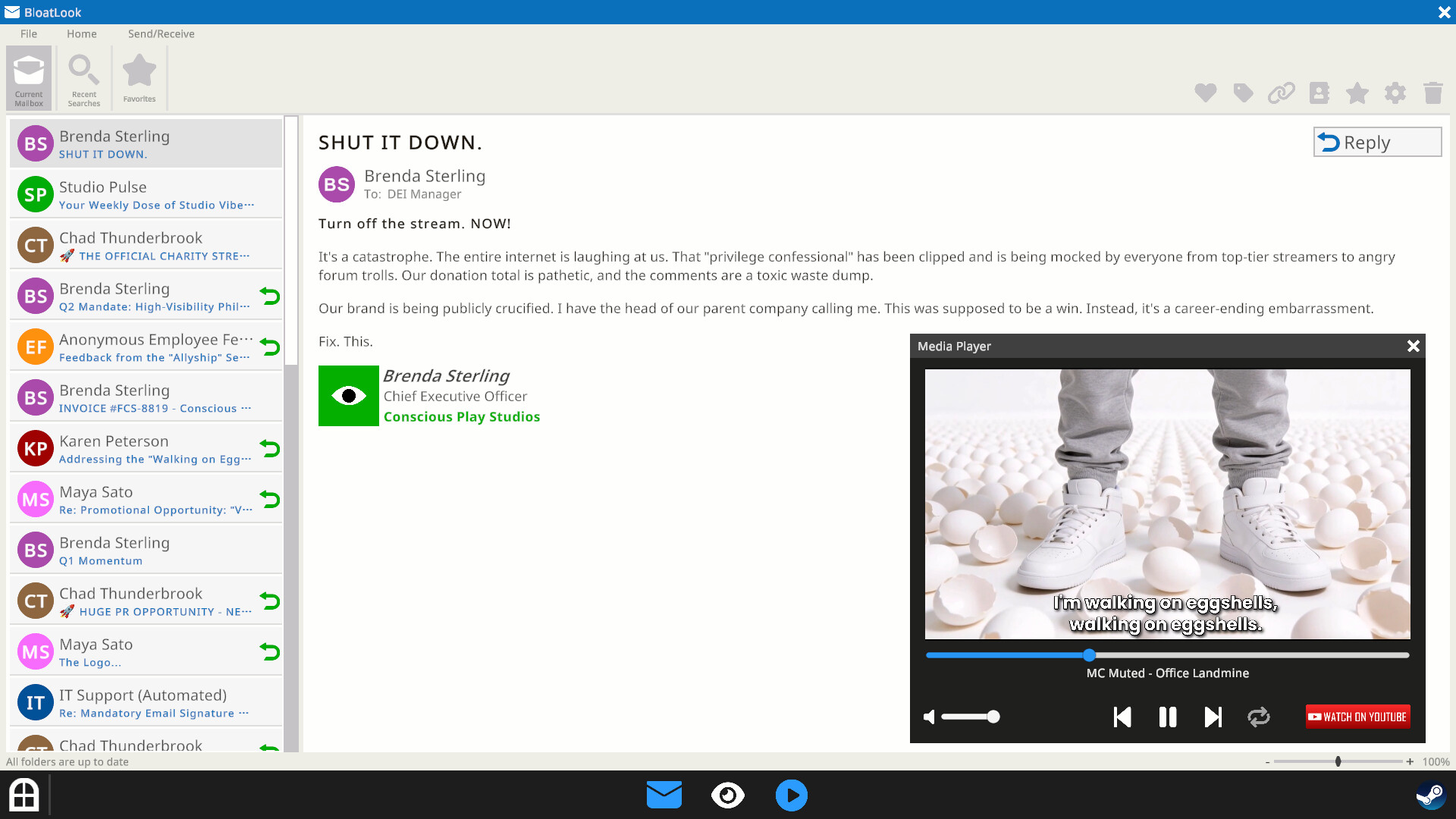The width and height of the screenshot is (1456, 819).
Task: Open the Send/Receive menu
Action: click(x=161, y=33)
